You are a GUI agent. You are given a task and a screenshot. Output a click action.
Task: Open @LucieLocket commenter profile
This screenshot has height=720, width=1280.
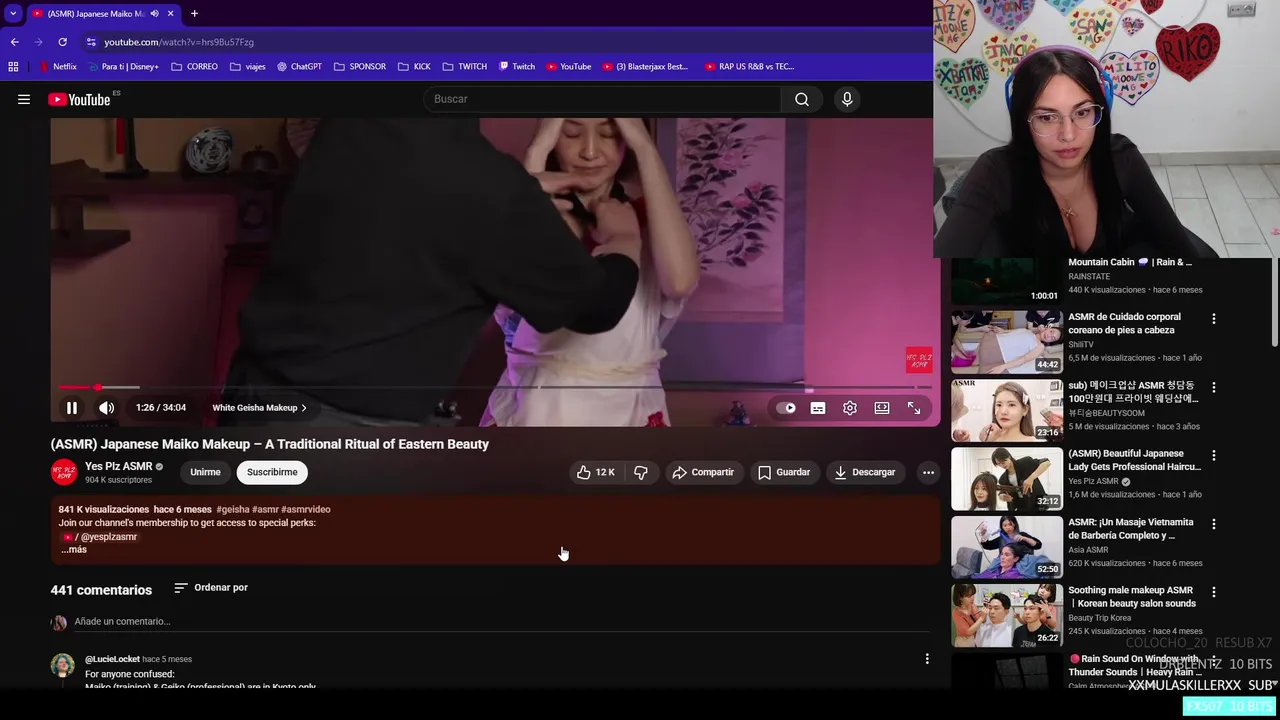click(112, 659)
